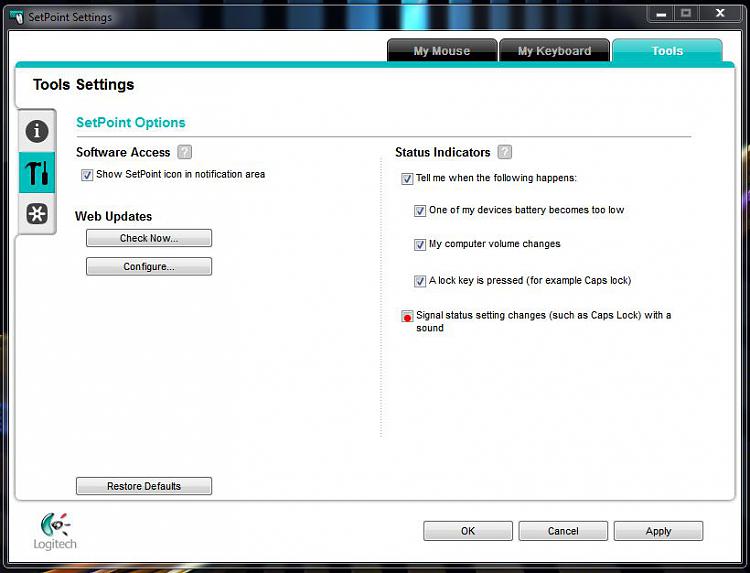This screenshot has height=573, width=750.
Task: Minimize the SetPoint Settings window
Action: pos(661,14)
